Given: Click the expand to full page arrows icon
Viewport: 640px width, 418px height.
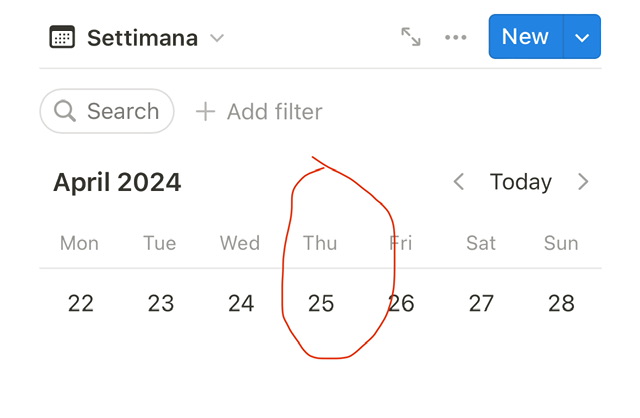Looking at the screenshot, I should click(411, 37).
